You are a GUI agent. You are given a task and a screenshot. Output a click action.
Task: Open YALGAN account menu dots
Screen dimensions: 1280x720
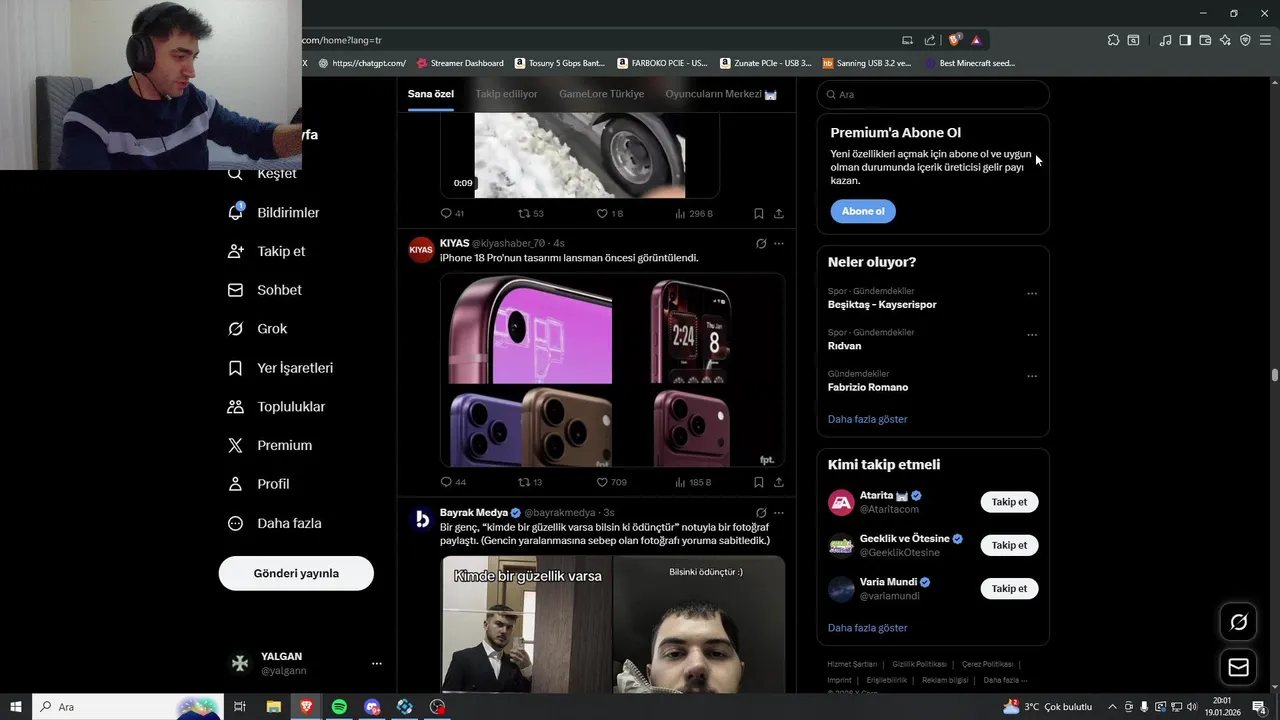(x=377, y=663)
